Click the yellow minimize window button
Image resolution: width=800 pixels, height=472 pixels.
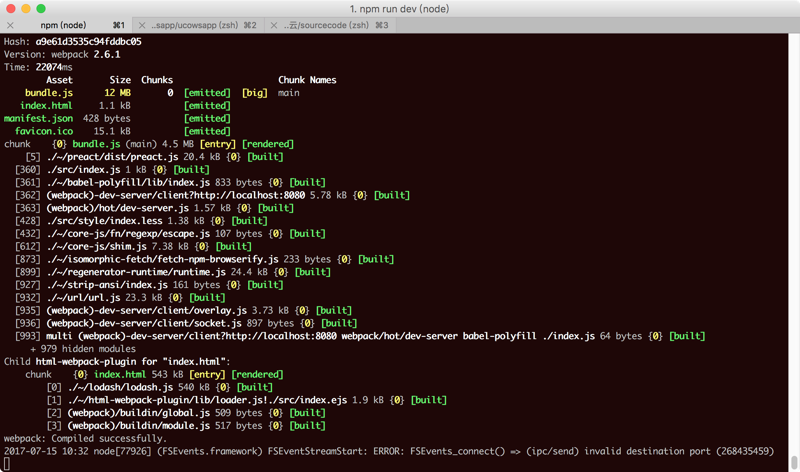tap(26, 9)
